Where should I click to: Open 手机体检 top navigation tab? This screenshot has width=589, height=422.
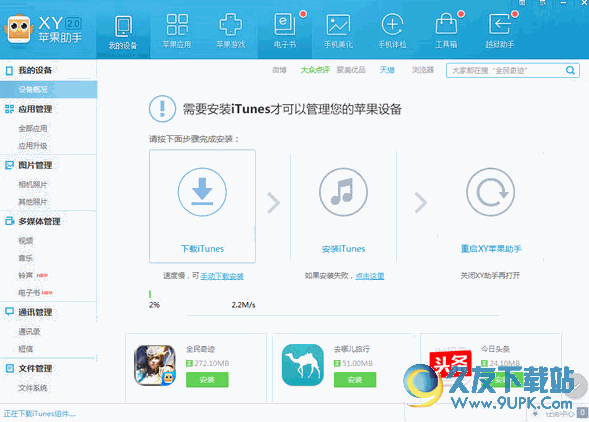(x=392, y=32)
